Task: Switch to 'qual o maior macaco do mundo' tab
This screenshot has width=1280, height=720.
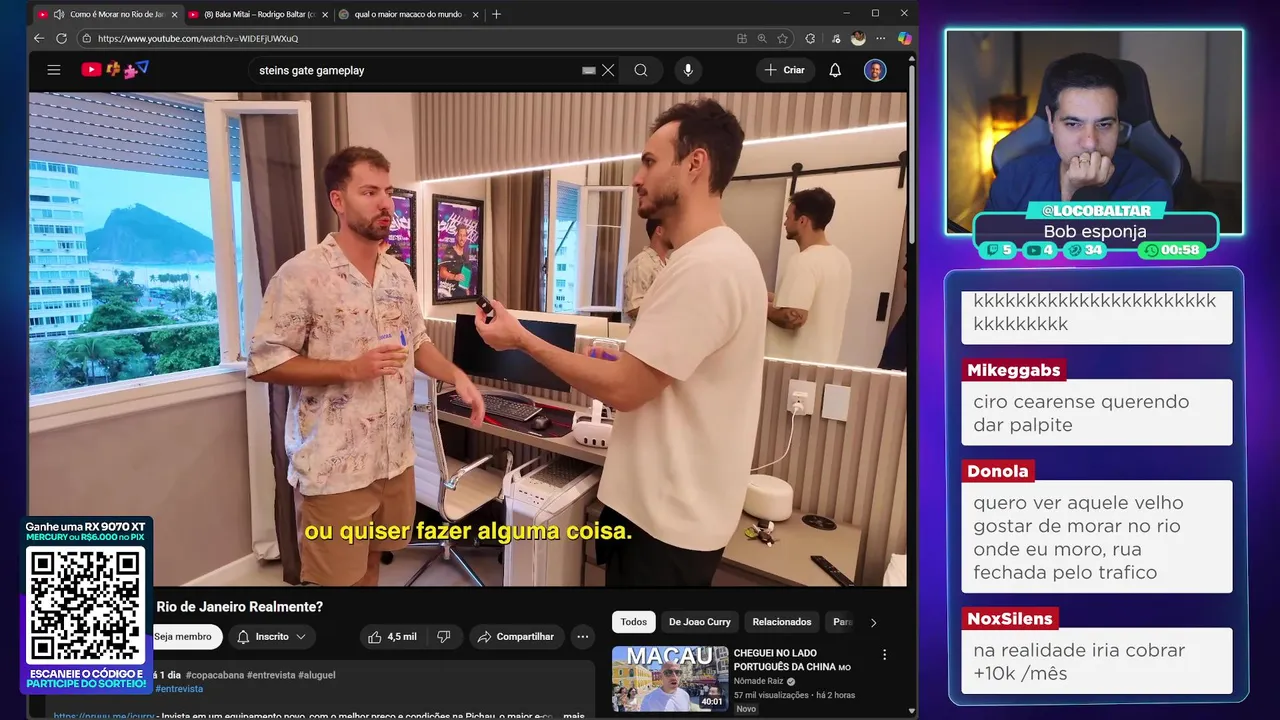Action: pos(409,14)
